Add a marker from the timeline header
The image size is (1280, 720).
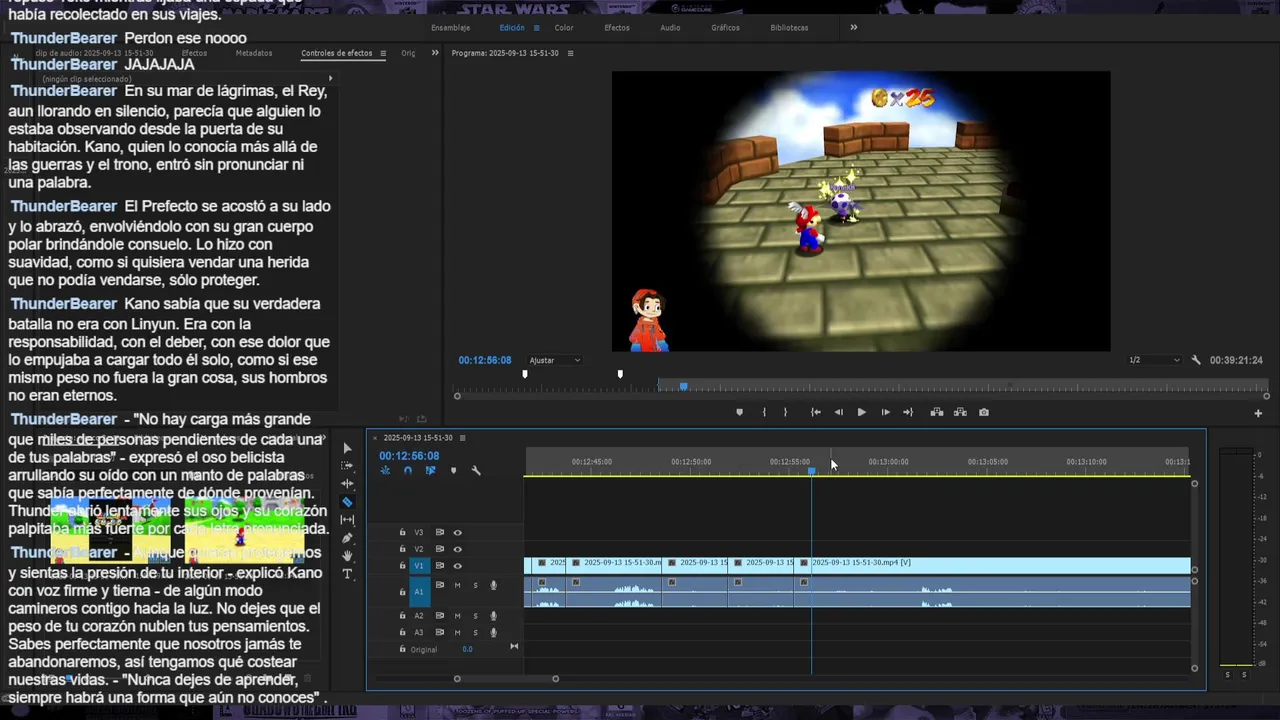[453, 470]
